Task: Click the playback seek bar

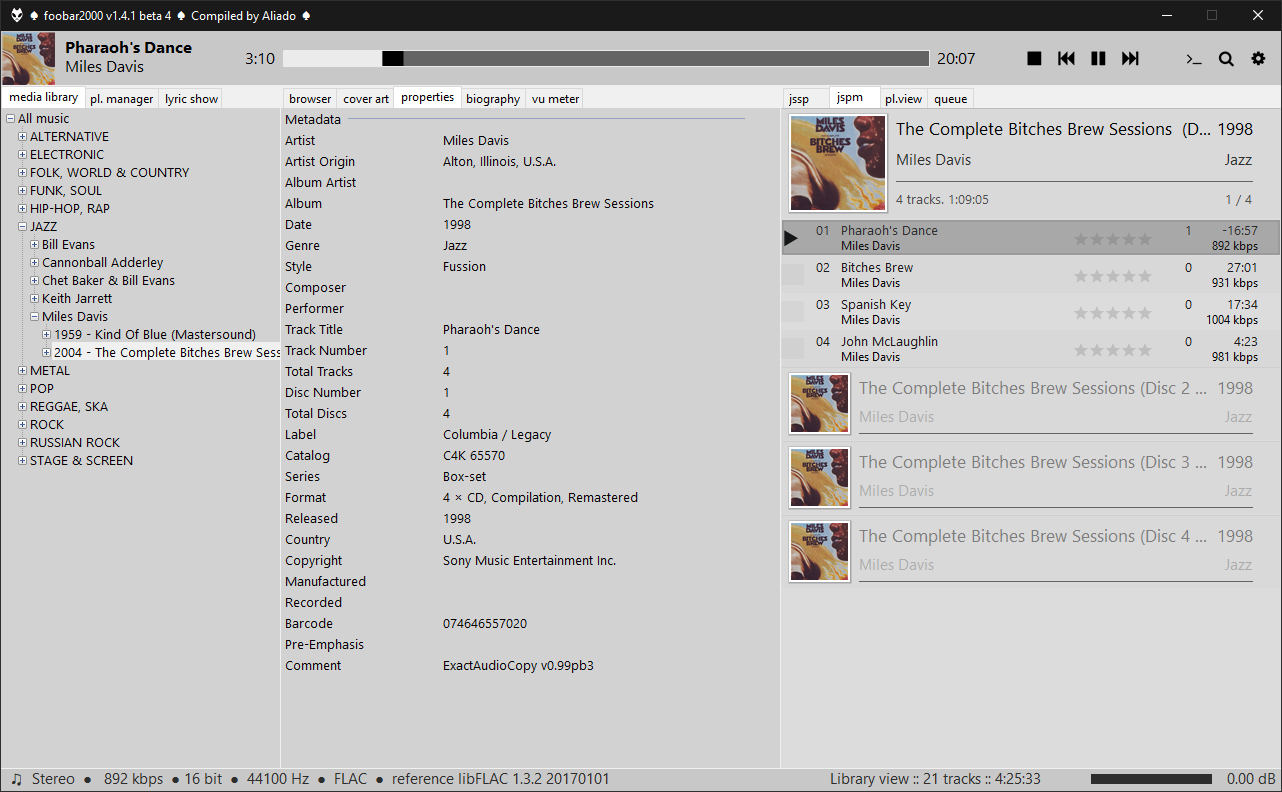Action: pos(605,59)
